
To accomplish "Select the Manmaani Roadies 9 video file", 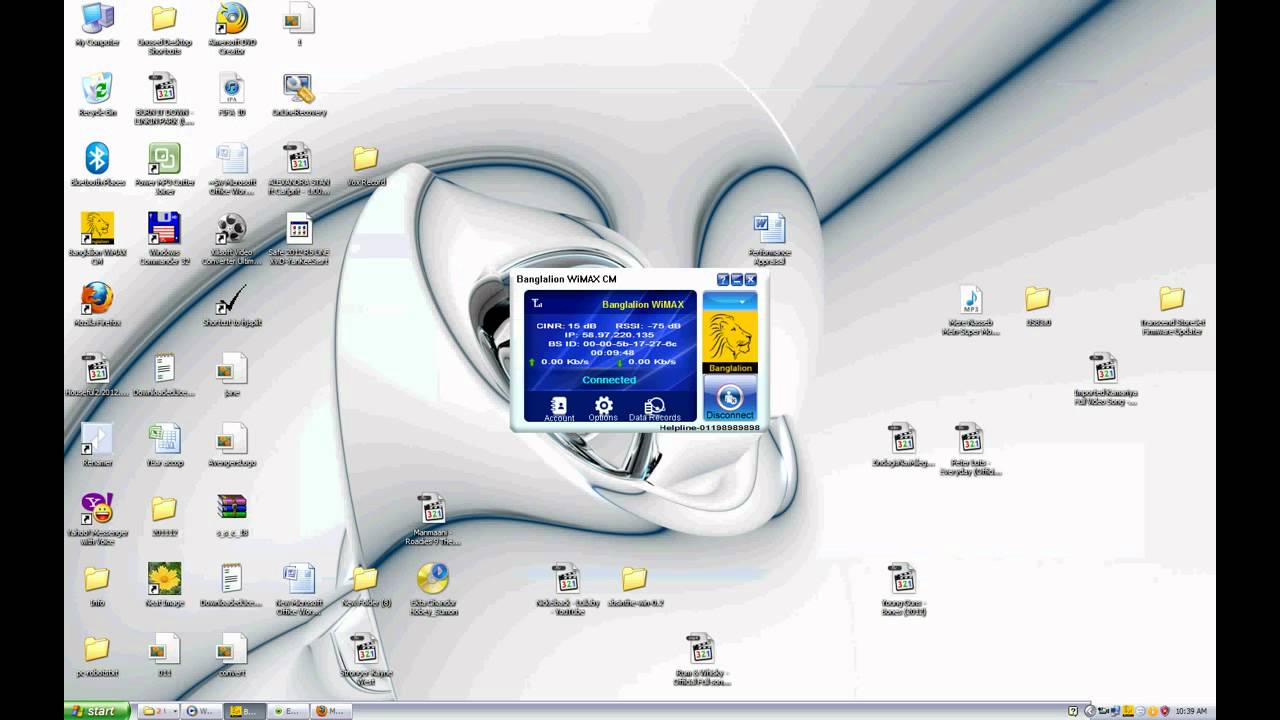I will pyautogui.click(x=432, y=518).
